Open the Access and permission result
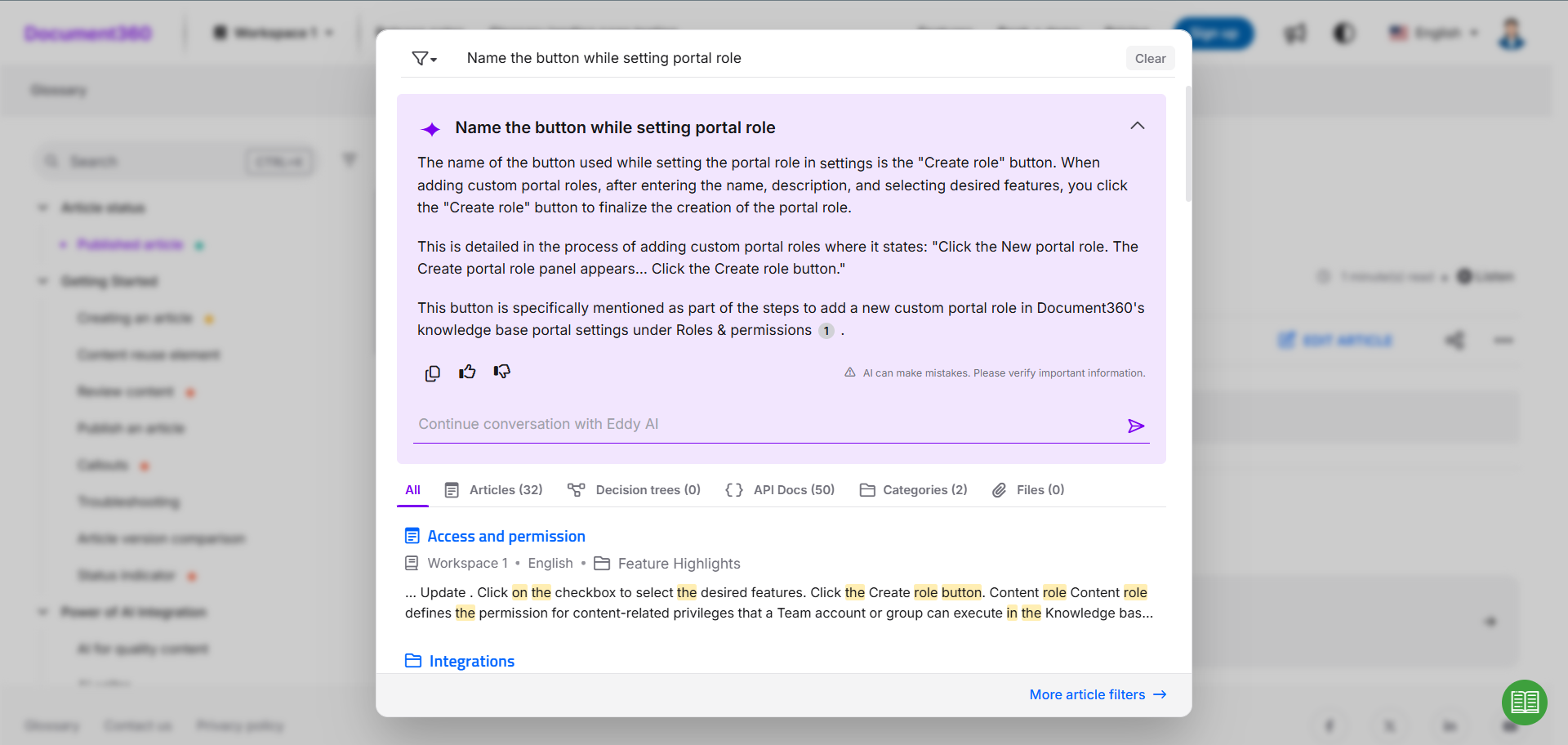 point(506,537)
